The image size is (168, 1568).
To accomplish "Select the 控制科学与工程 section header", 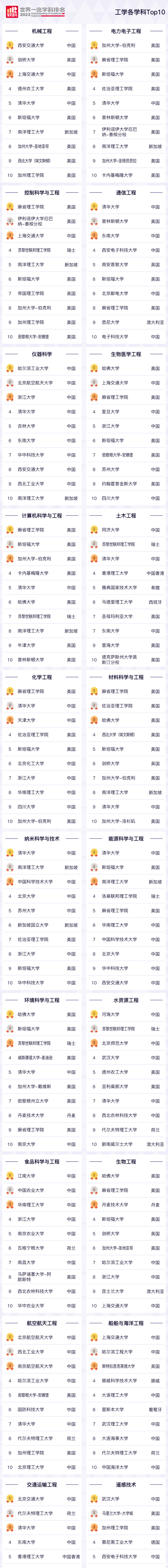I will click(x=42, y=193).
